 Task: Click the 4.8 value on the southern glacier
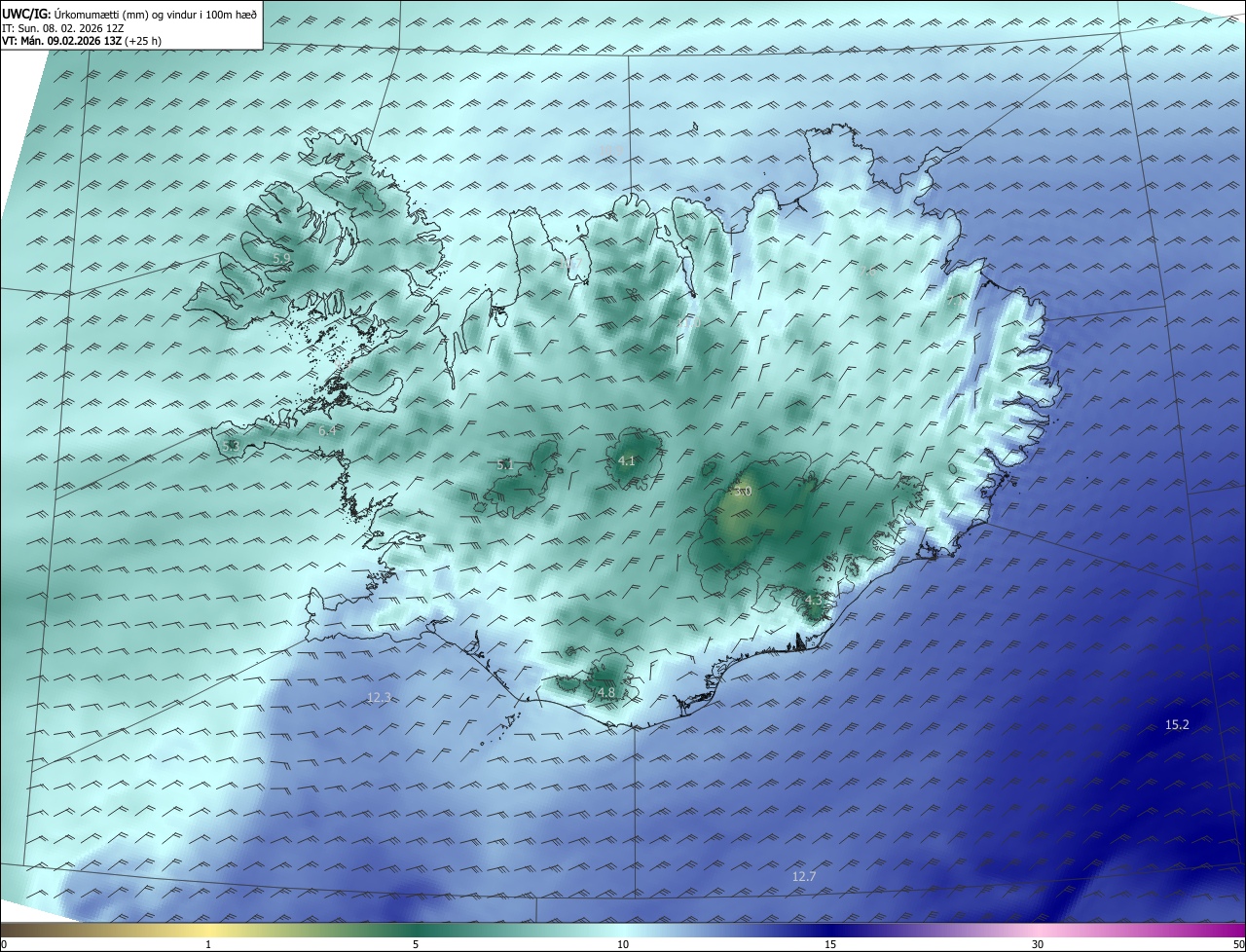coord(606,693)
